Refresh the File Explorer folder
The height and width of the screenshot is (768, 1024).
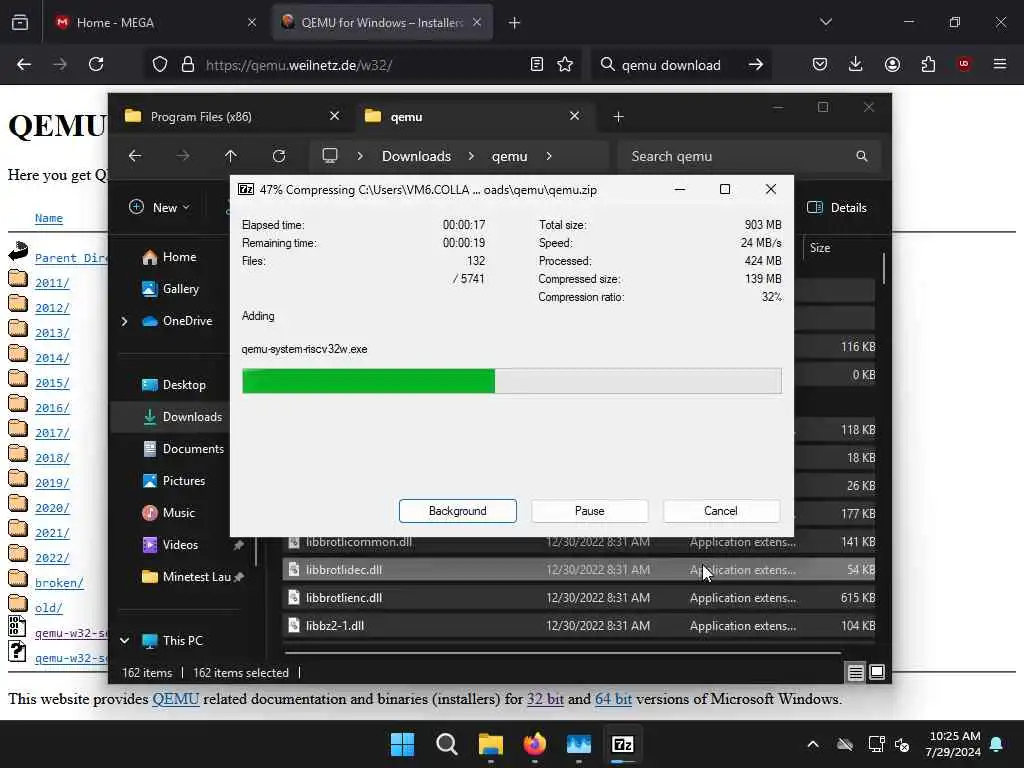pos(279,156)
